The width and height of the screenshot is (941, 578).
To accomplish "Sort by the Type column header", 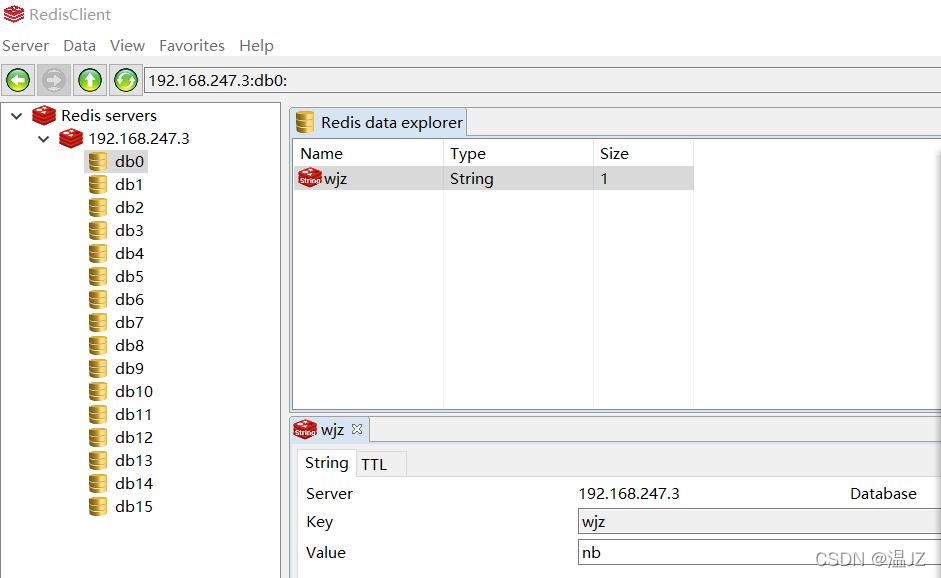I will tap(519, 154).
